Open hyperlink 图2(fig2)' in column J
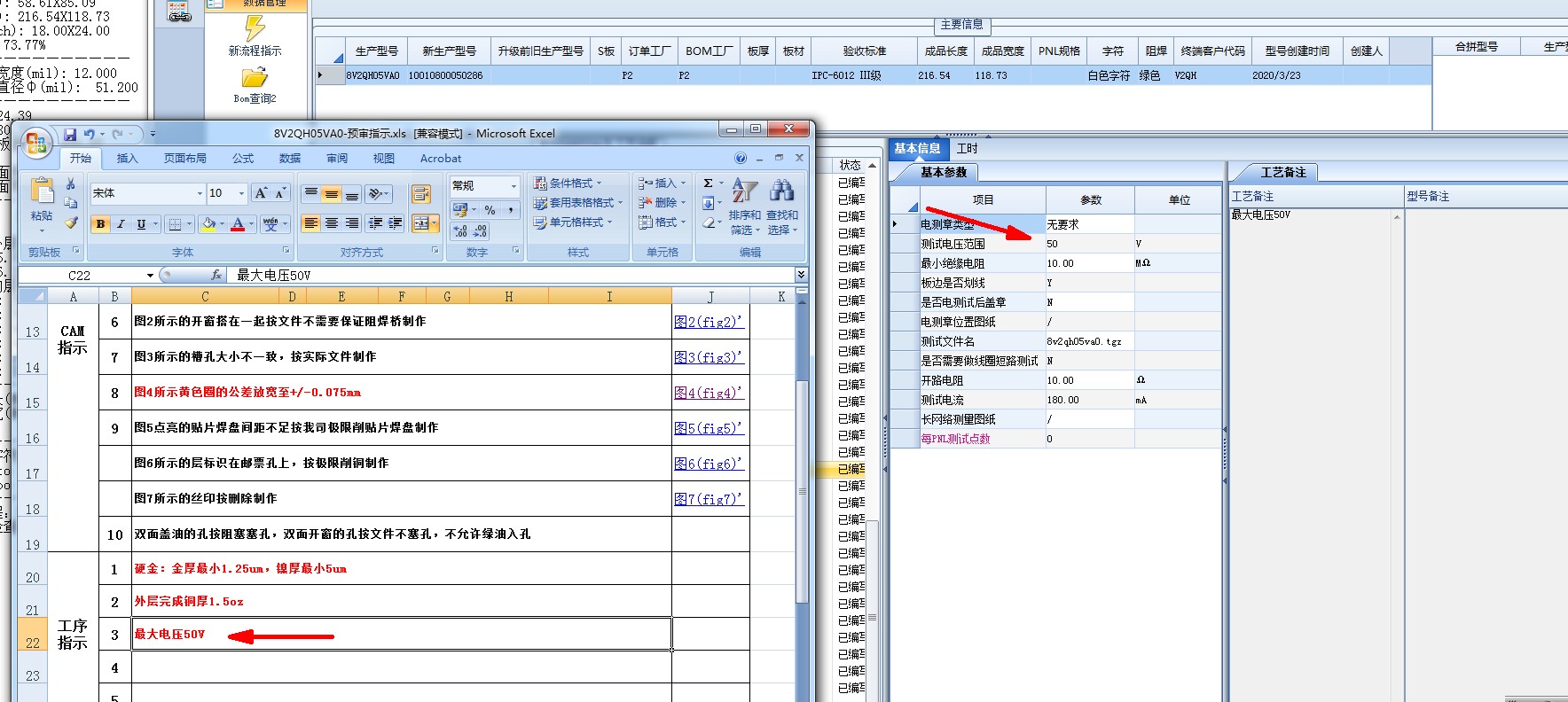The image size is (1568, 702). [x=708, y=322]
